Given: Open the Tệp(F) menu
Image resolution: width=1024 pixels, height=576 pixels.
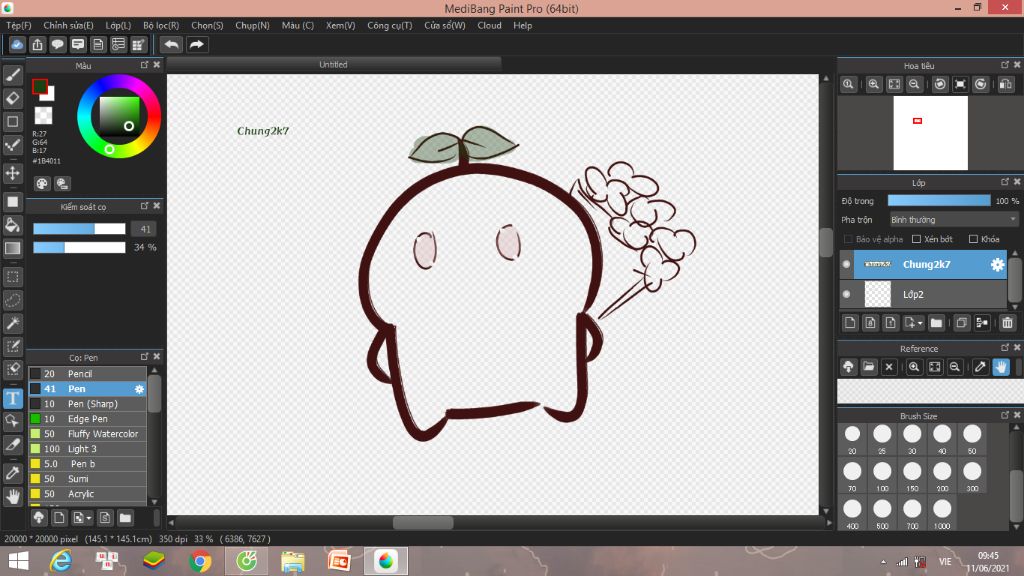Looking at the screenshot, I should (19, 25).
